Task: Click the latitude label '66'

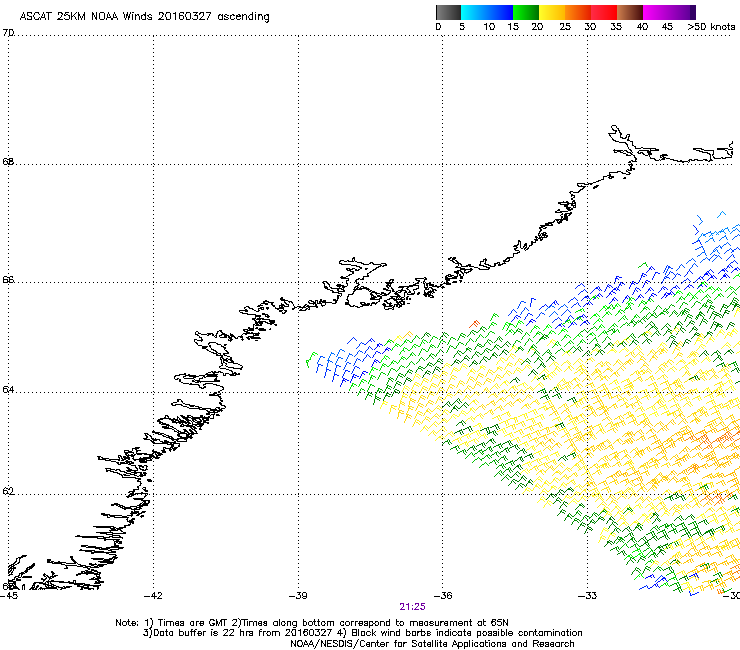Action: (8, 279)
